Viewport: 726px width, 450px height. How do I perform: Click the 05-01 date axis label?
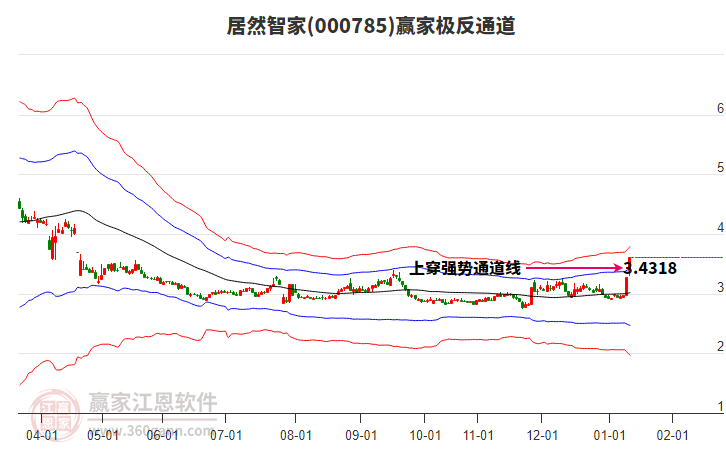[103, 436]
